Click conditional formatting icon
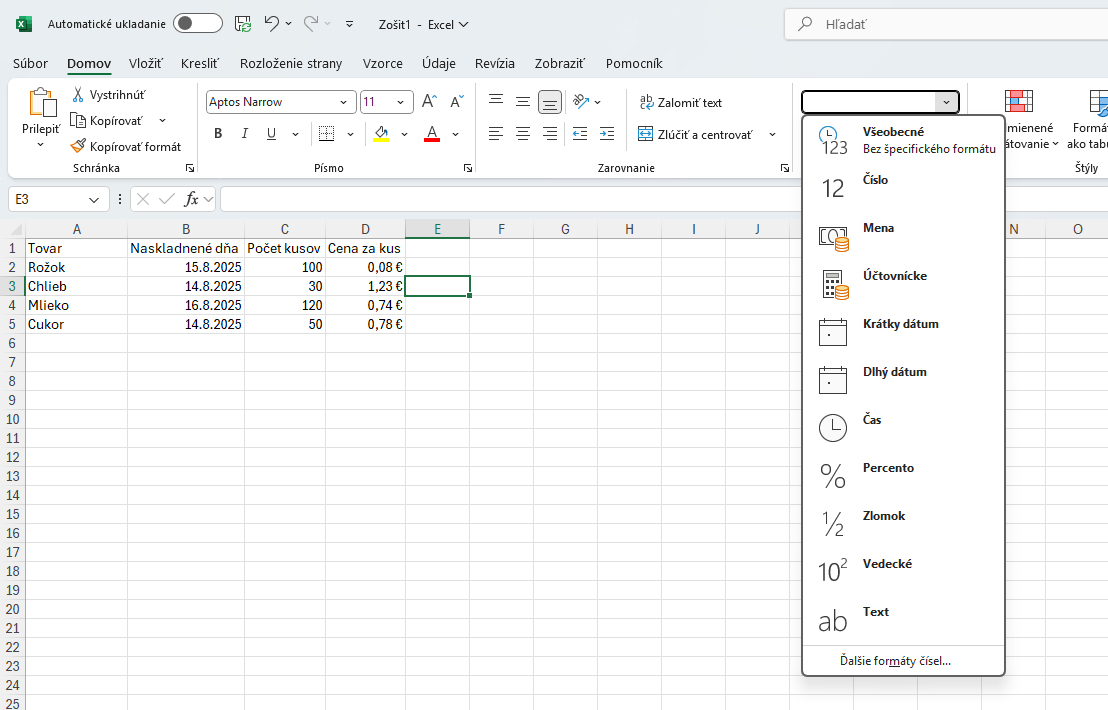This screenshot has width=1108, height=710. click(x=1019, y=102)
